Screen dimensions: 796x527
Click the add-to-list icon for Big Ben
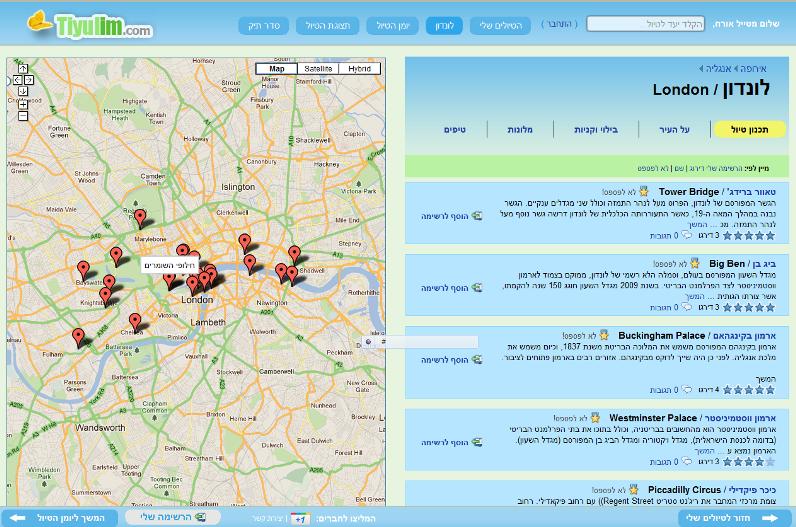(477, 288)
